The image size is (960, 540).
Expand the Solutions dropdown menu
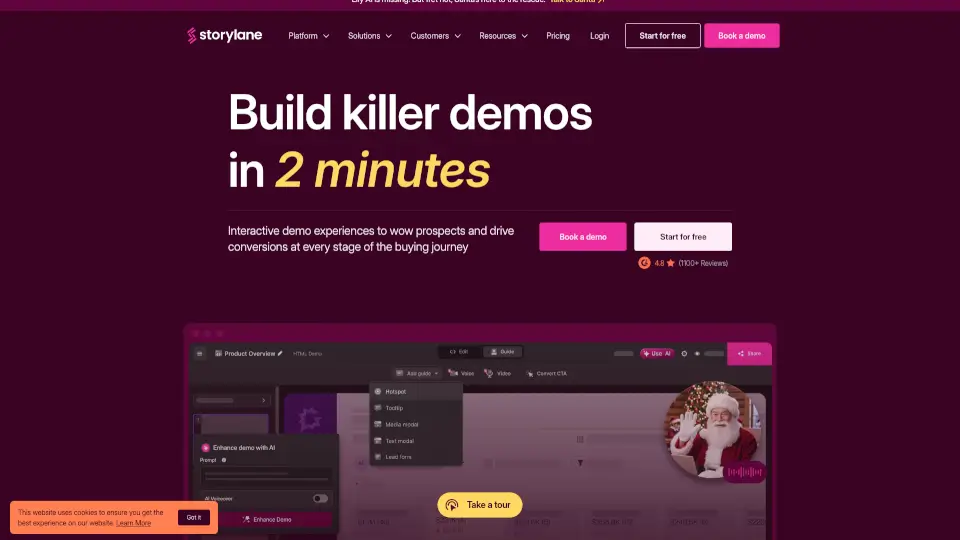pos(369,36)
